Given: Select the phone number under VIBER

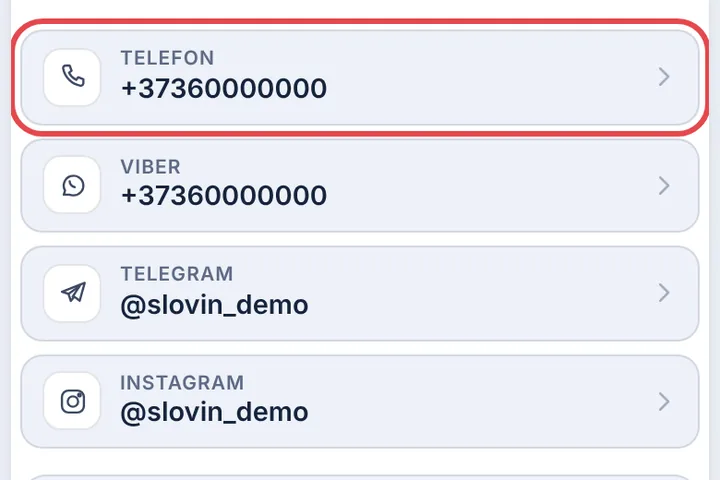Looking at the screenshot, I should tap(224, 196).
